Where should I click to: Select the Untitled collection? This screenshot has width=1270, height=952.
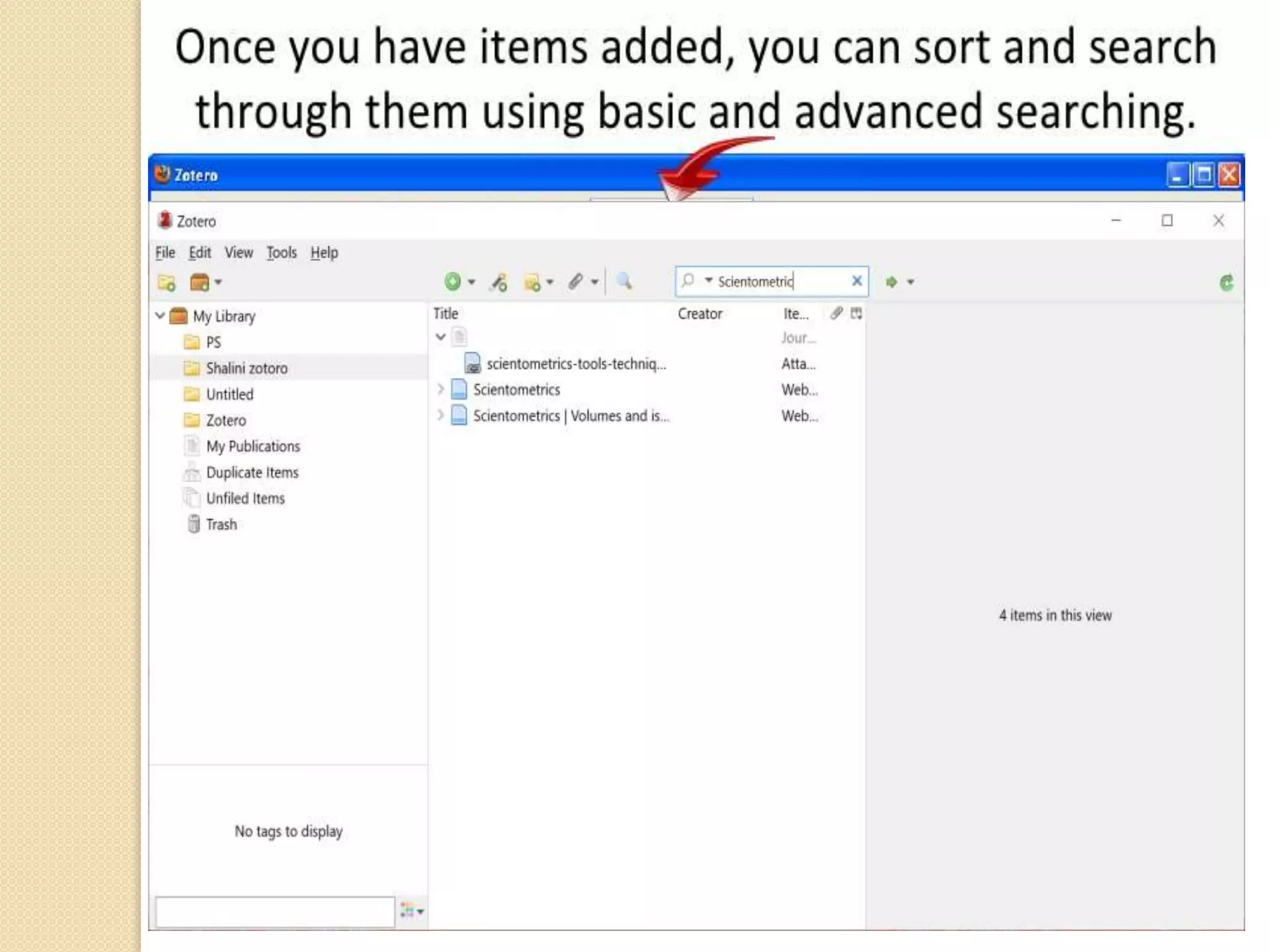click(x=229, y=394)
